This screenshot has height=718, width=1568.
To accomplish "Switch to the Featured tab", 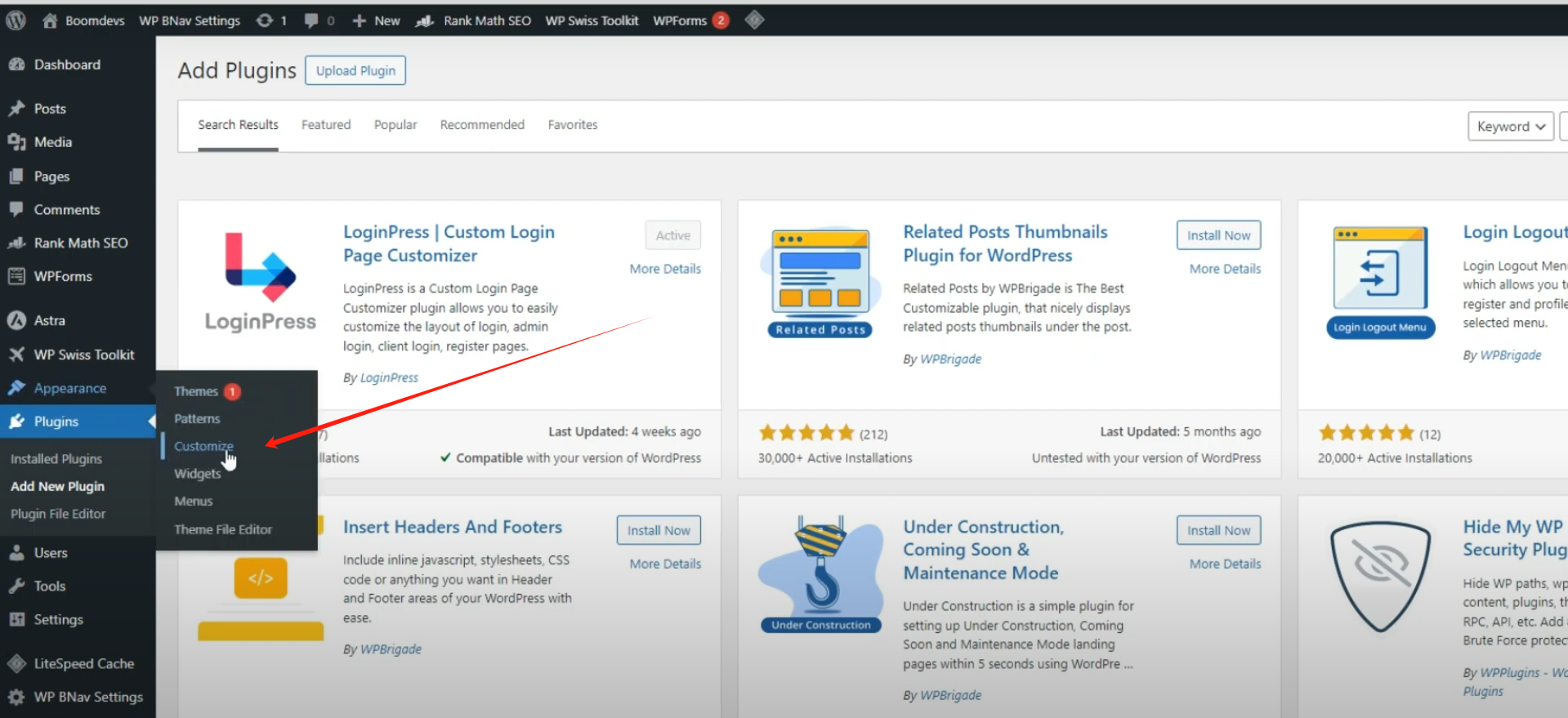I will click(x=326, y=125).
